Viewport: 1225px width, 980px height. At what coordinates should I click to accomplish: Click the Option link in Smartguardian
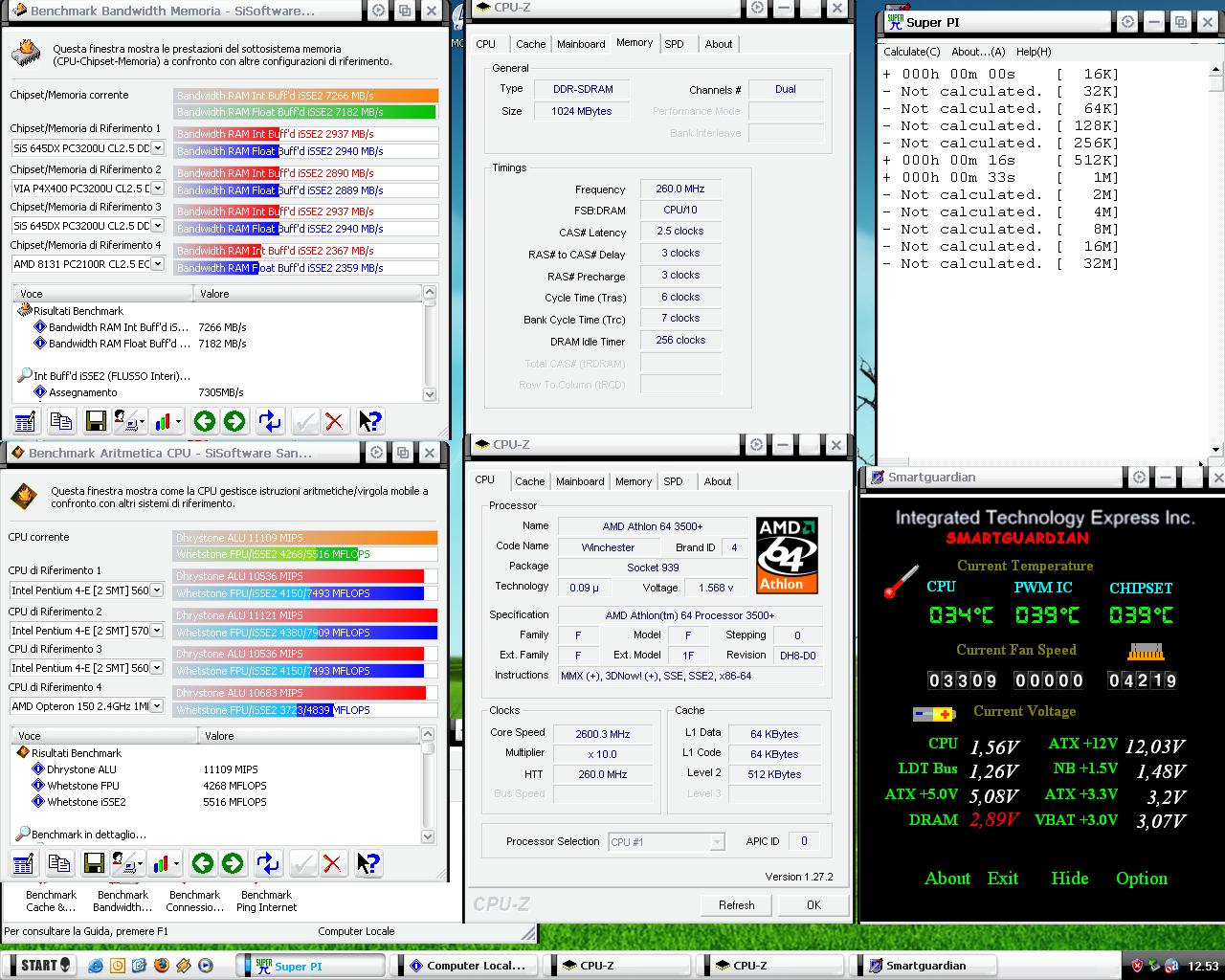[1141, 879]
